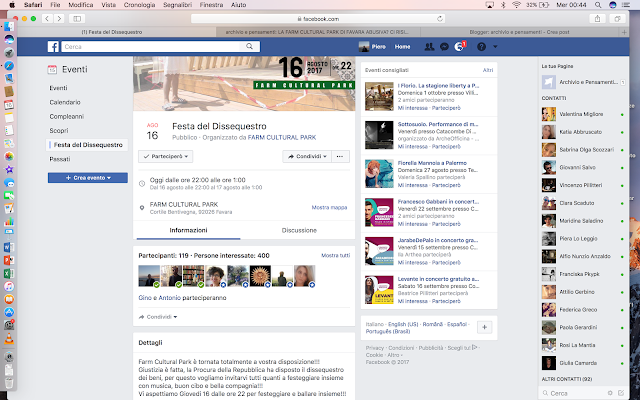
Task: Select Compleanni in Eventi sidebar
Action: point(67,116)
